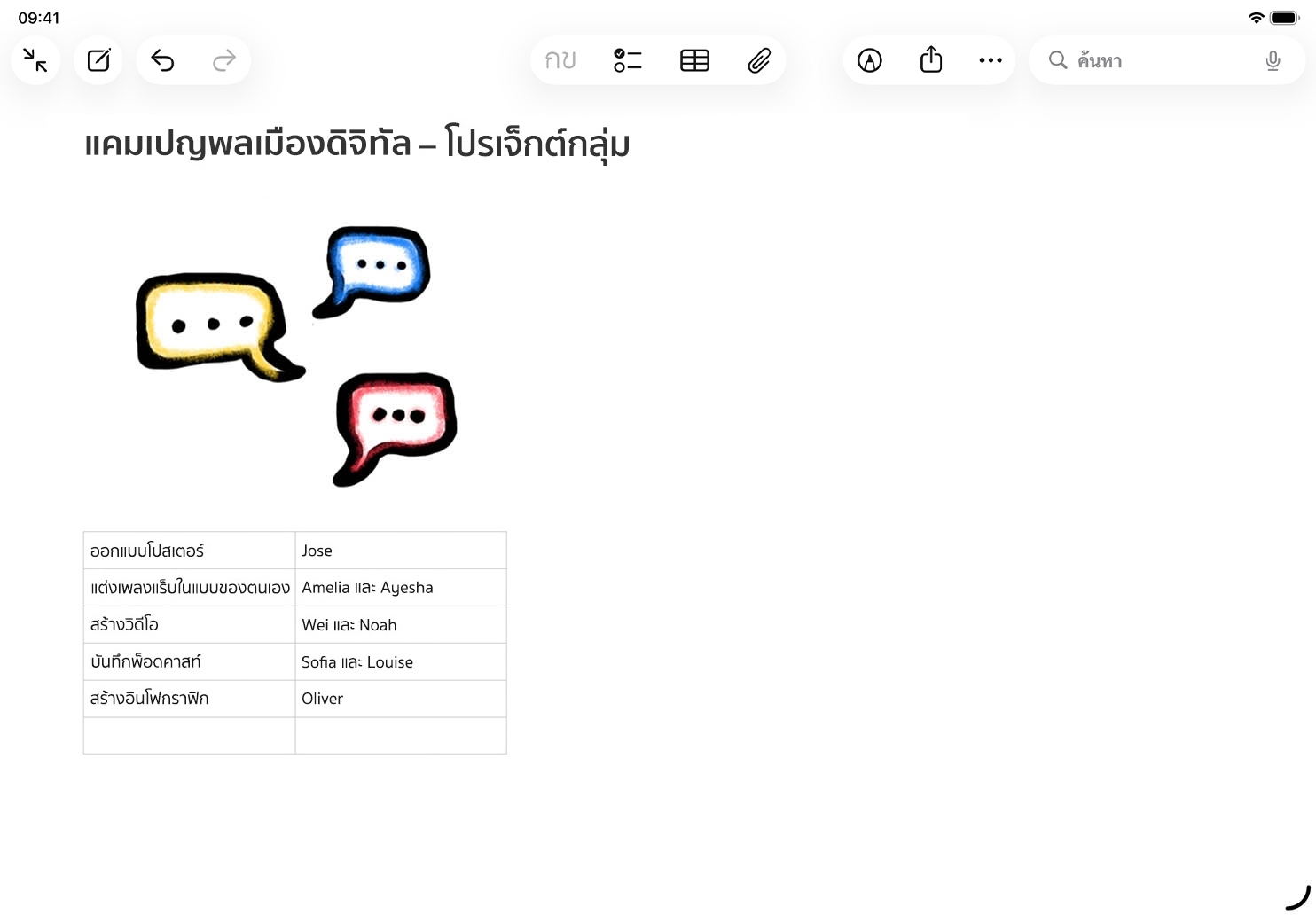Select the cell Amelia และ Ayesha
The image size is (1316, 915).
coord(400,588)
